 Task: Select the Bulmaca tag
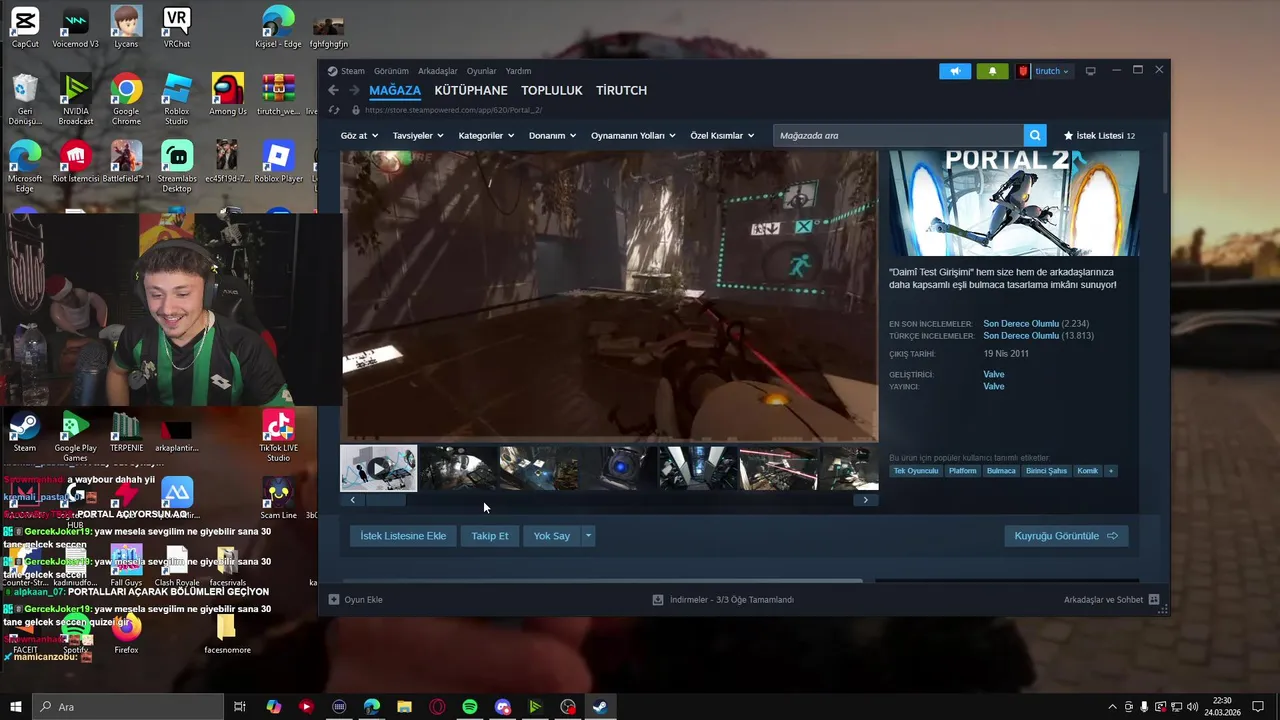pyautogui.click(x=1001, y=471)
